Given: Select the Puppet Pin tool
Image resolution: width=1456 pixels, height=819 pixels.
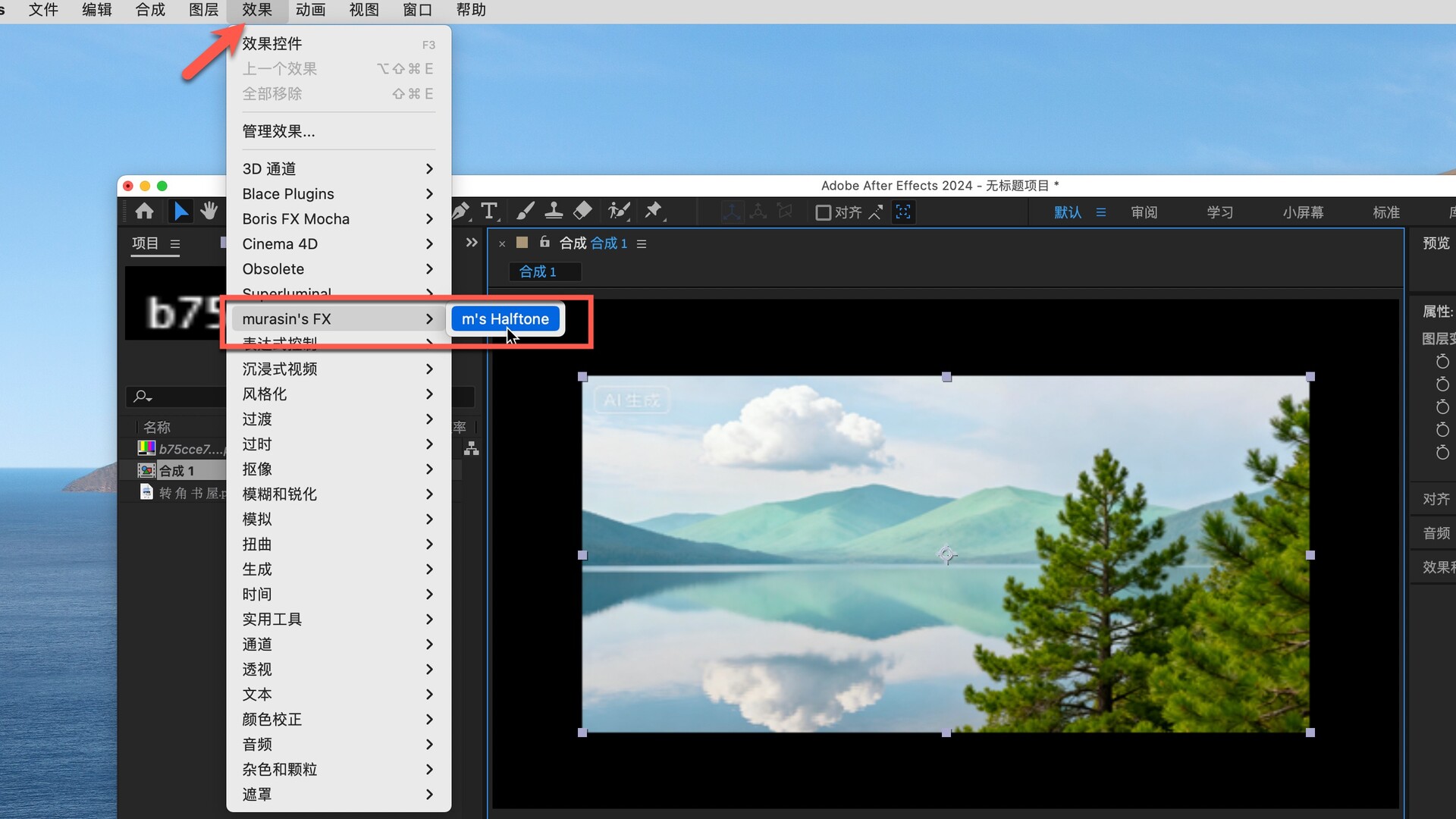Looking at the screenshot, I should pyautogui.click(x=653, y=212).
